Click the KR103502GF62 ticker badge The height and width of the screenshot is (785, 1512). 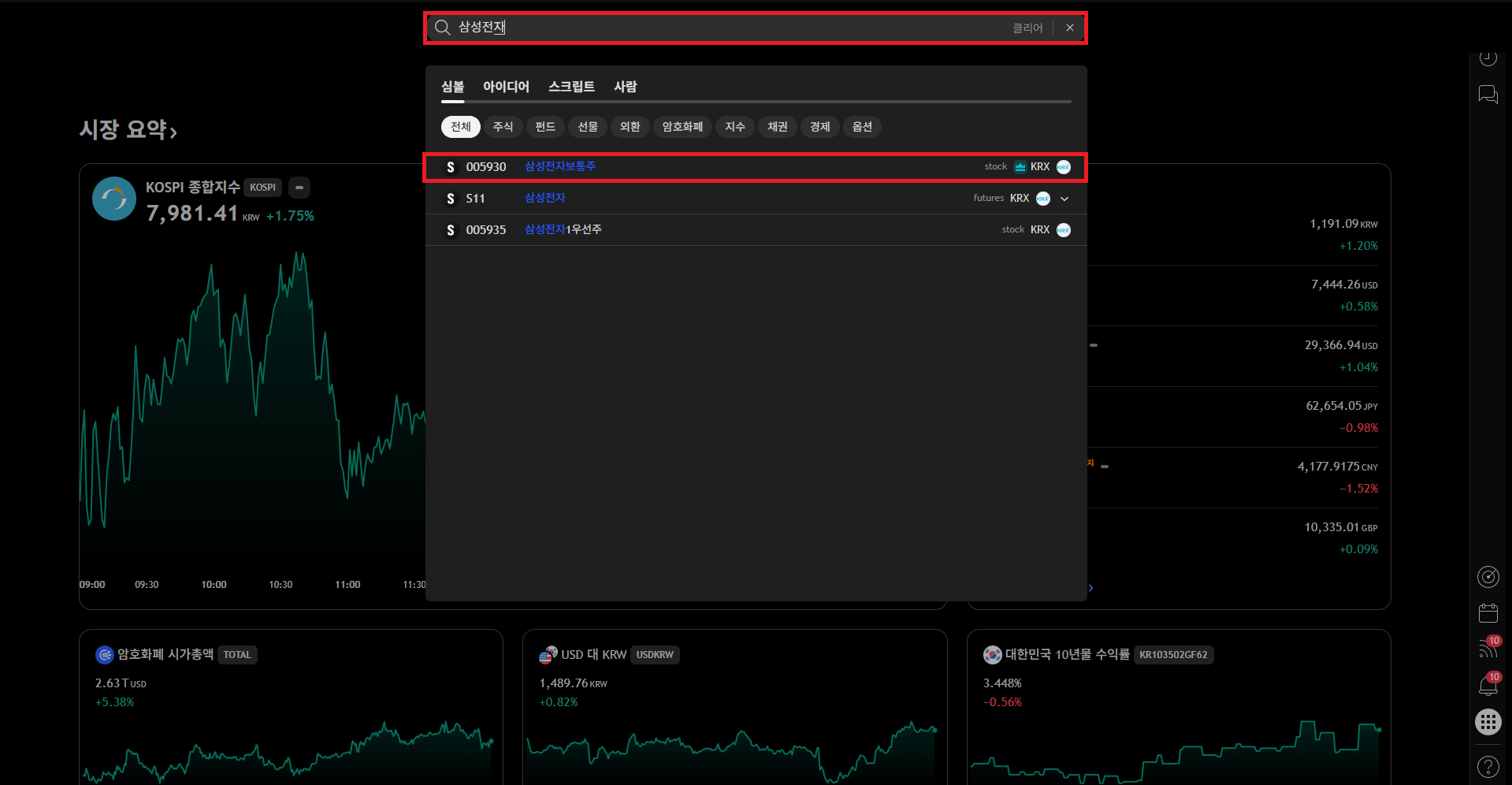(1173, 655)
